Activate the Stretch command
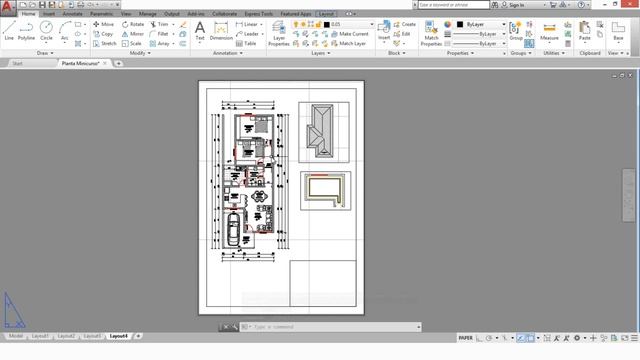 click(105, 43)
